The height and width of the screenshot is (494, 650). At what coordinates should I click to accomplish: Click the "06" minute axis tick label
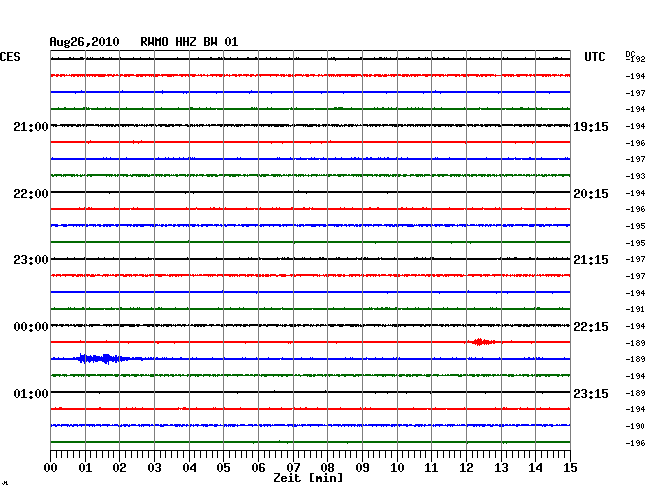[258, 467]
